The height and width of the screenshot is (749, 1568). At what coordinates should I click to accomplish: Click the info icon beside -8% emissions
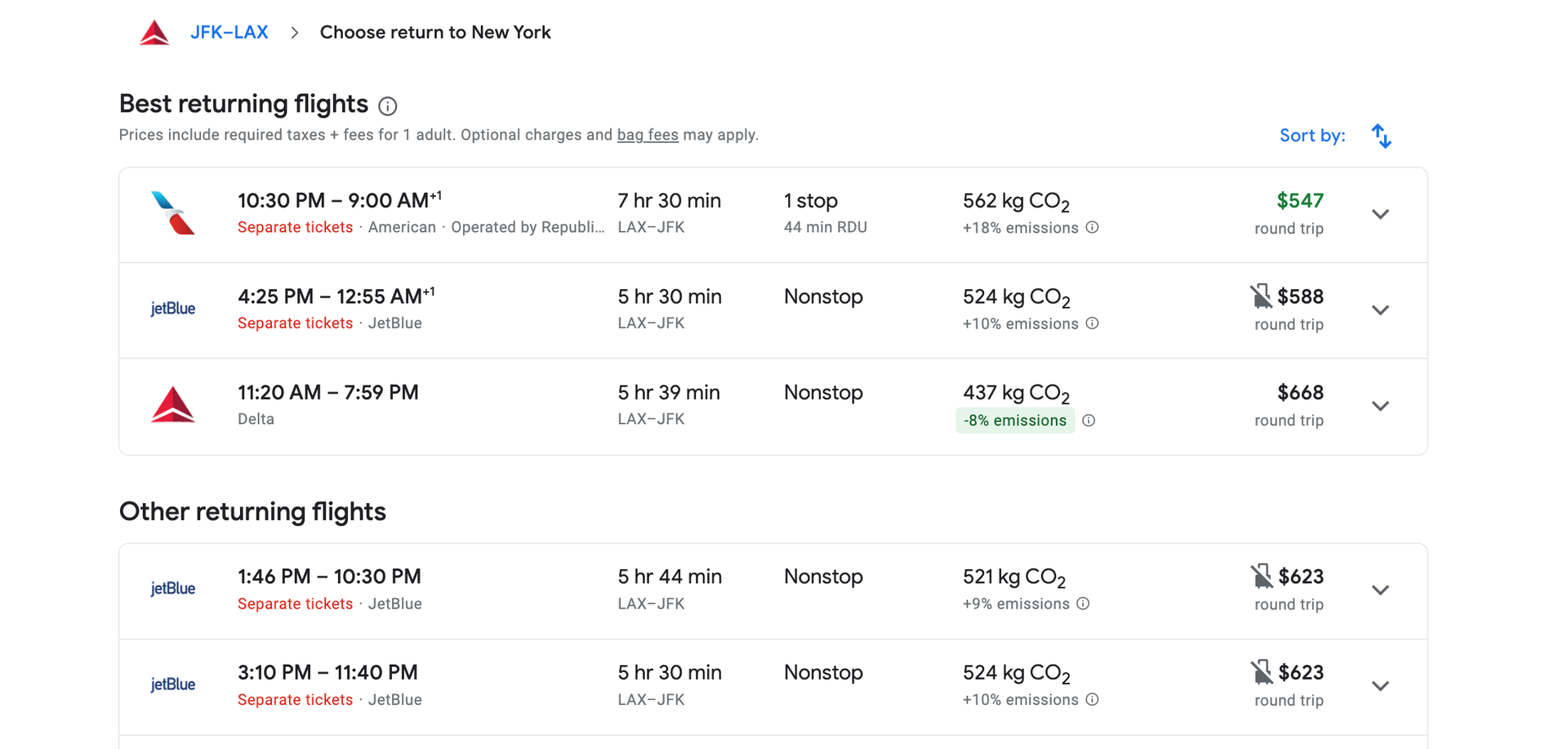[x=1089, y=421]
